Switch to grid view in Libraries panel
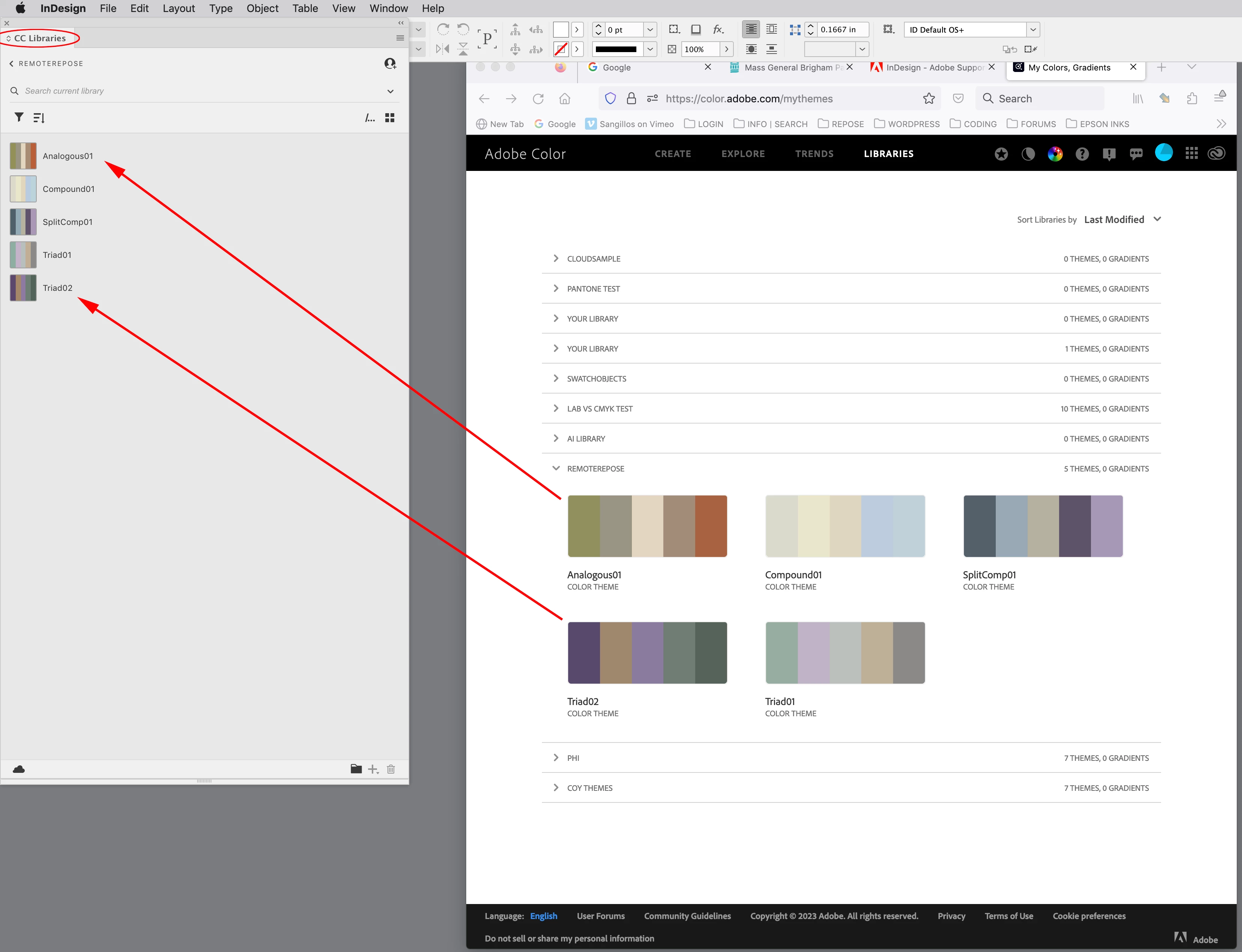This screenshot has width=1242, height=952. [x=390, y=117]
